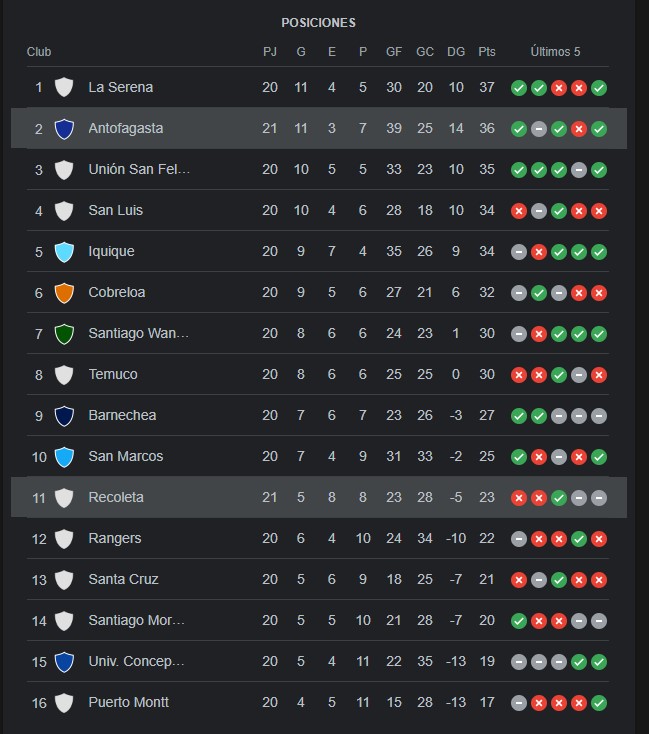Click the Santiago Wanderers green shield crest

pos(64,334)
